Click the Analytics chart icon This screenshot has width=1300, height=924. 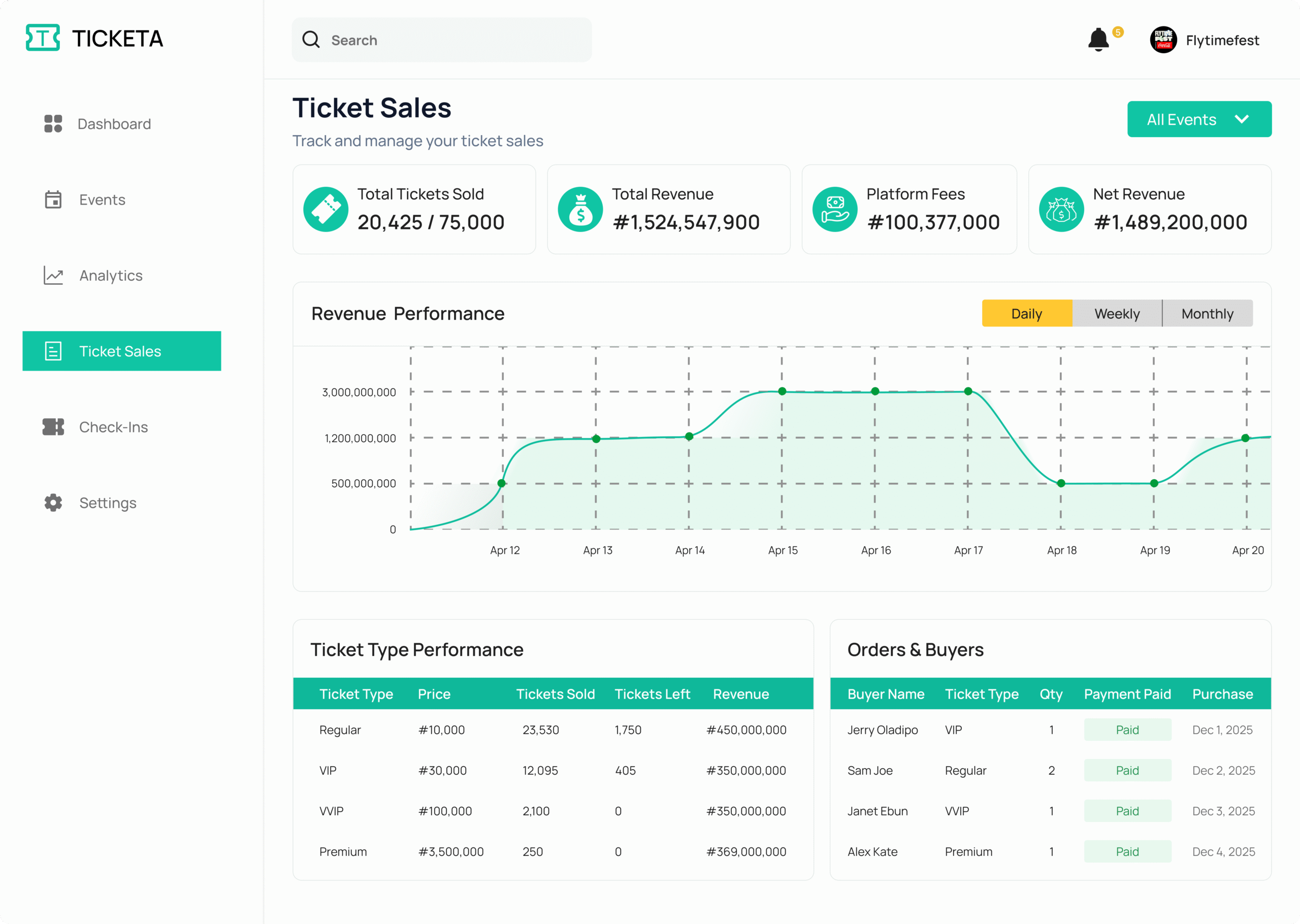pos(53,275)
